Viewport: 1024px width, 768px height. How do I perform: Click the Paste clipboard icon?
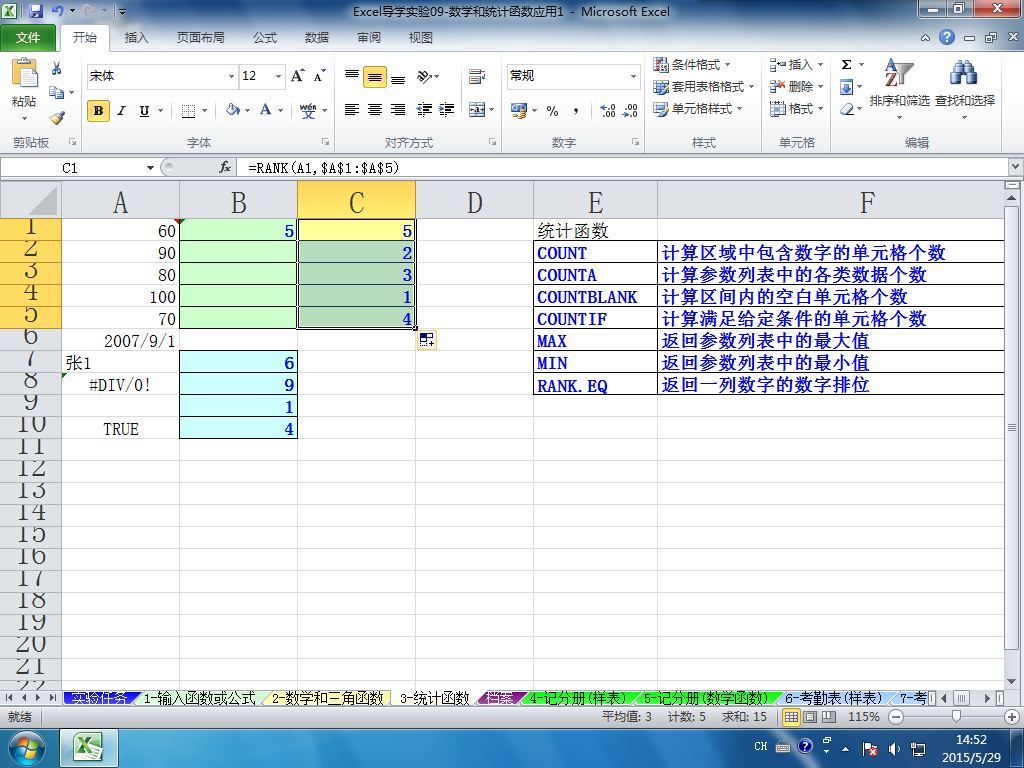[x=25, y=74]
